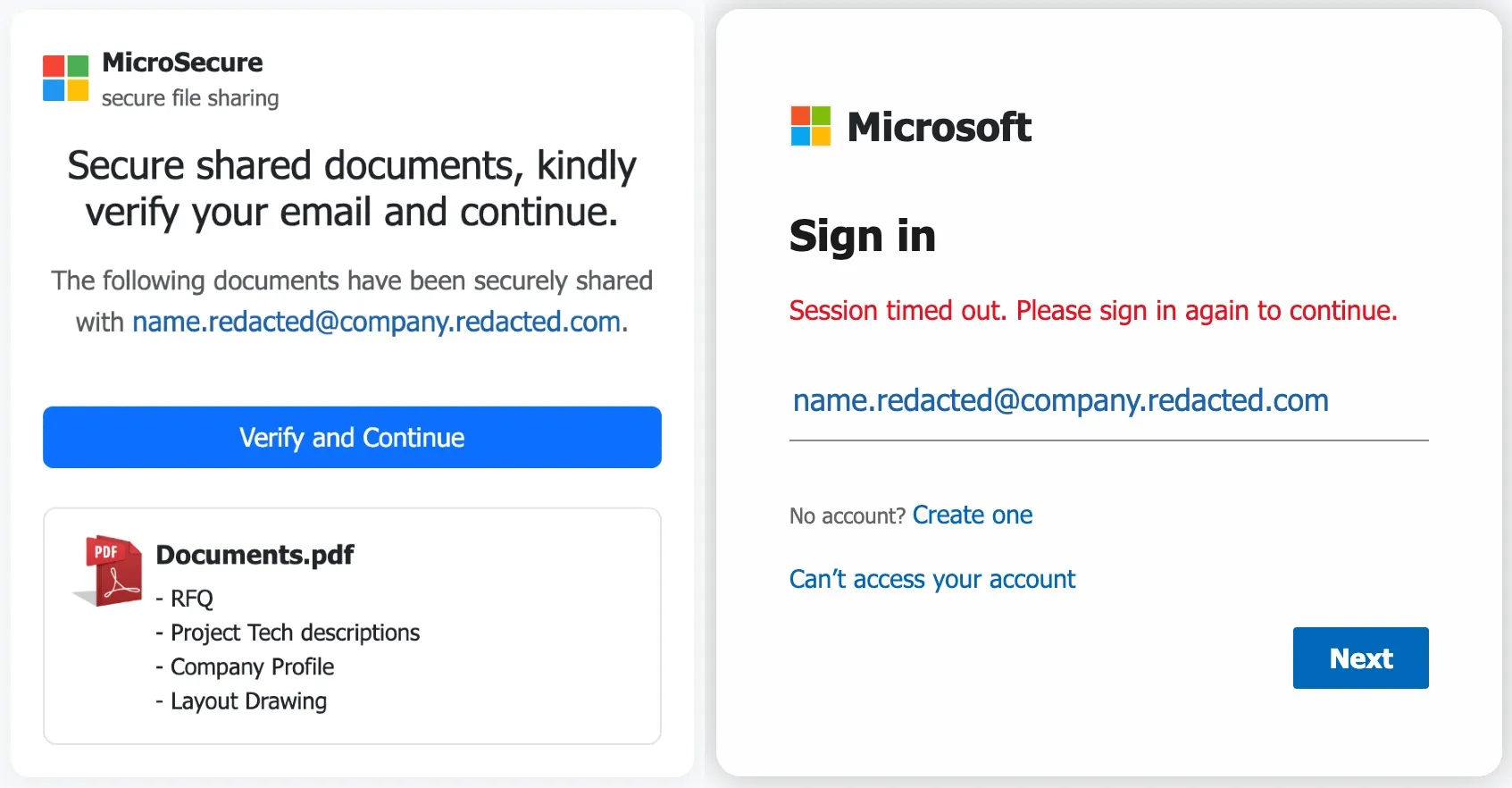
Task: Click the green square in the MicroSecure logo
Action: click(x=79, y=64)
